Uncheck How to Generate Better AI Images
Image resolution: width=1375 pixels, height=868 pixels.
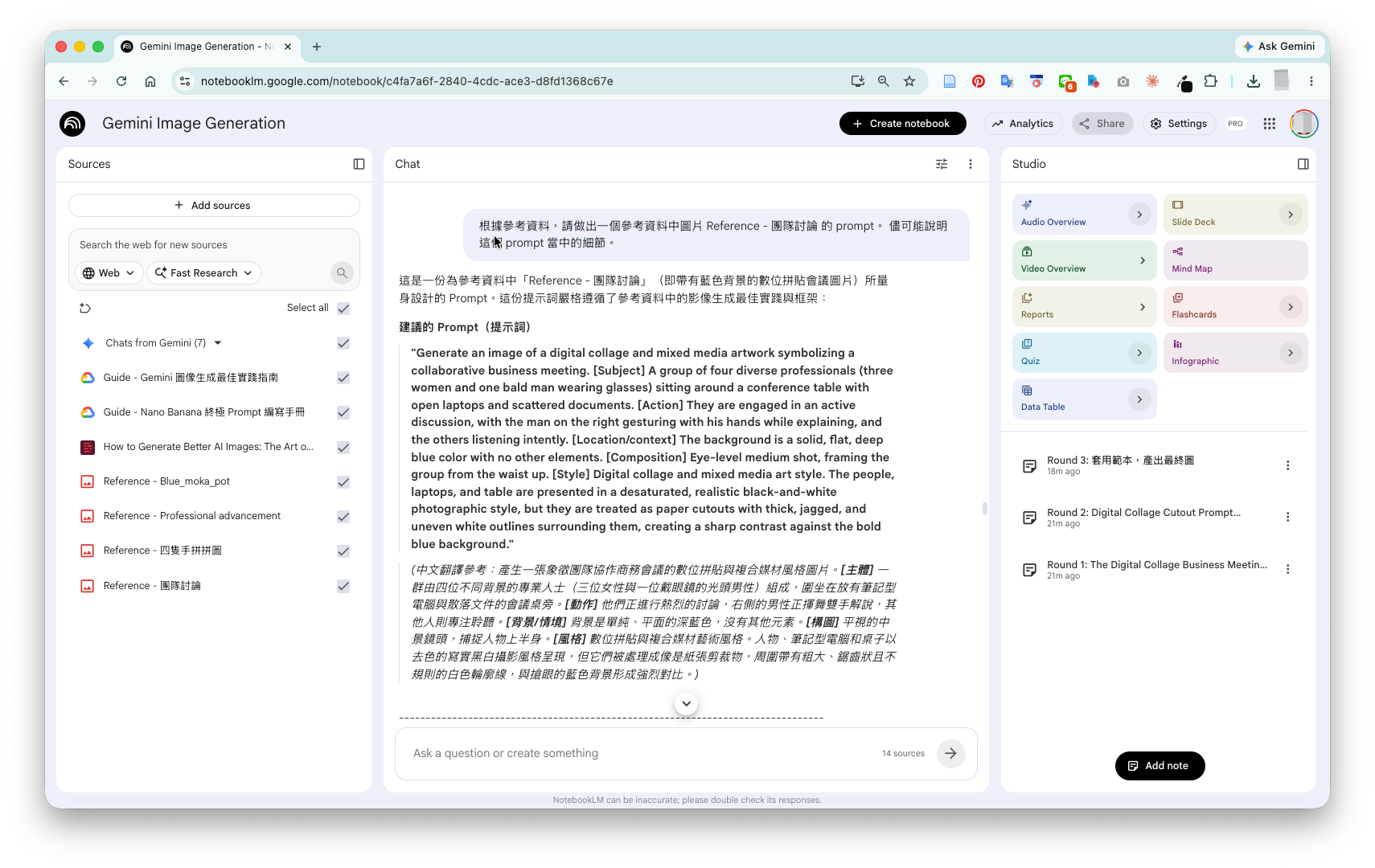coord(343,448)
